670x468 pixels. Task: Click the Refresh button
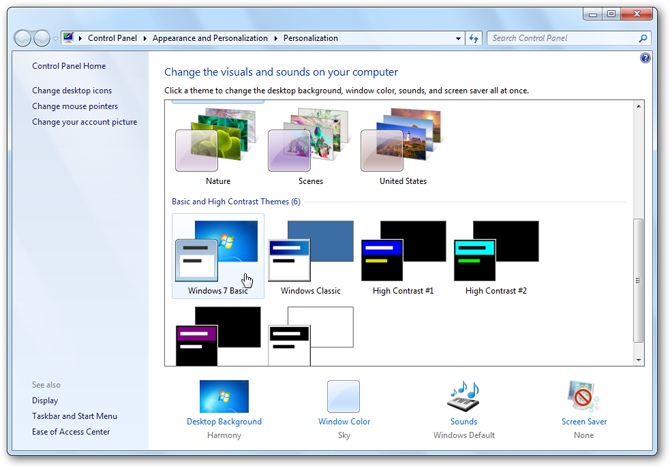click(473, 38)
